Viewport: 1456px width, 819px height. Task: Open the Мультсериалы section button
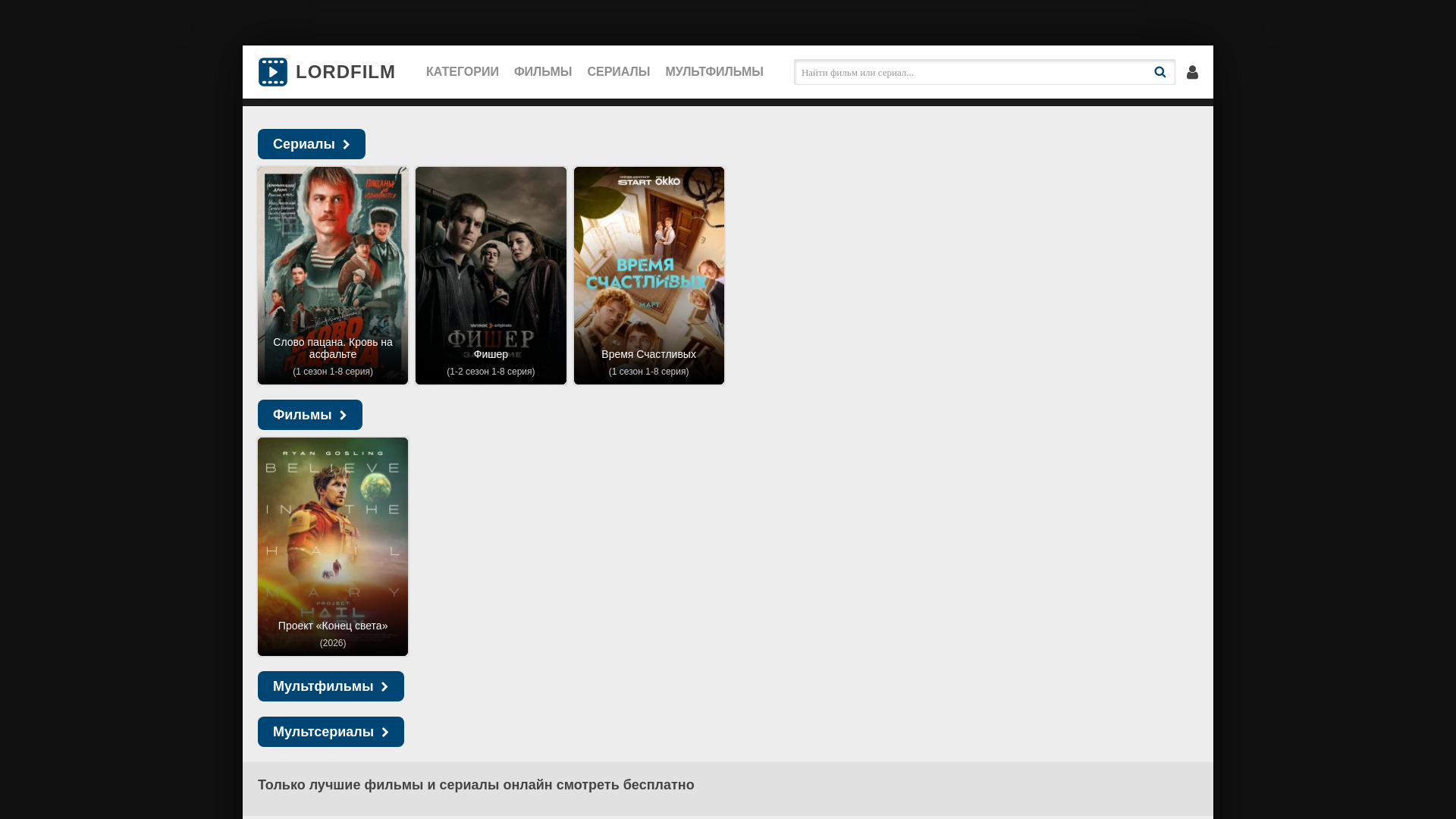(x=331, y=732)
